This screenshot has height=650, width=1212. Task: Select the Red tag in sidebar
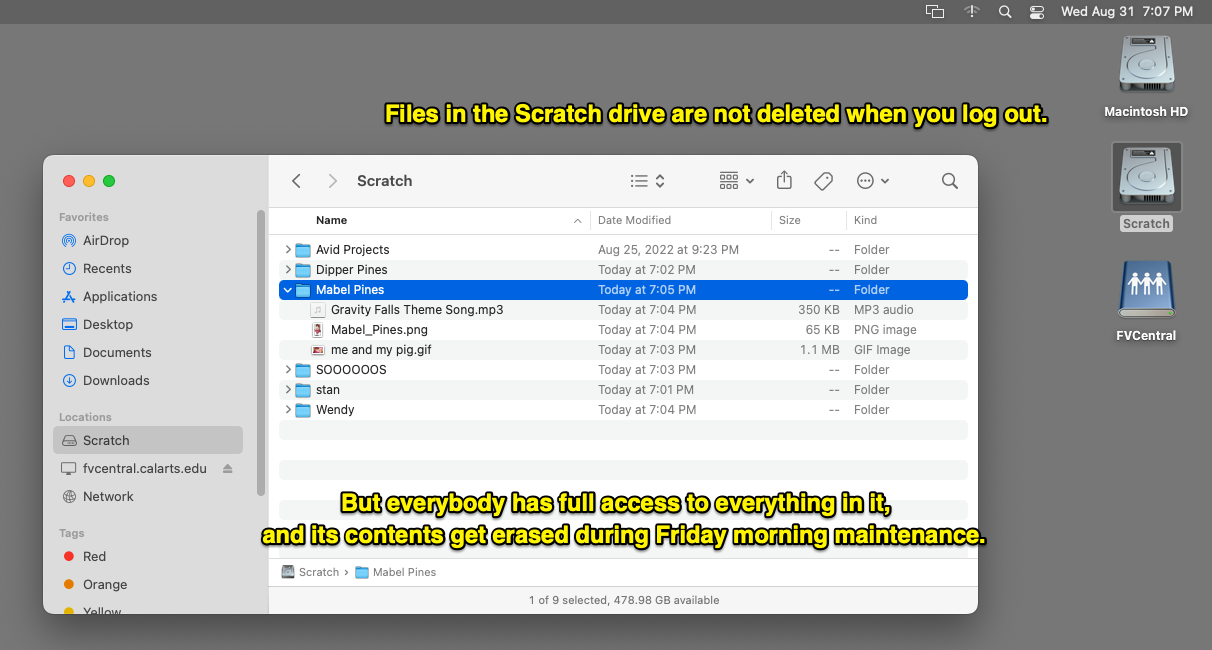click(x=95, y=557)
